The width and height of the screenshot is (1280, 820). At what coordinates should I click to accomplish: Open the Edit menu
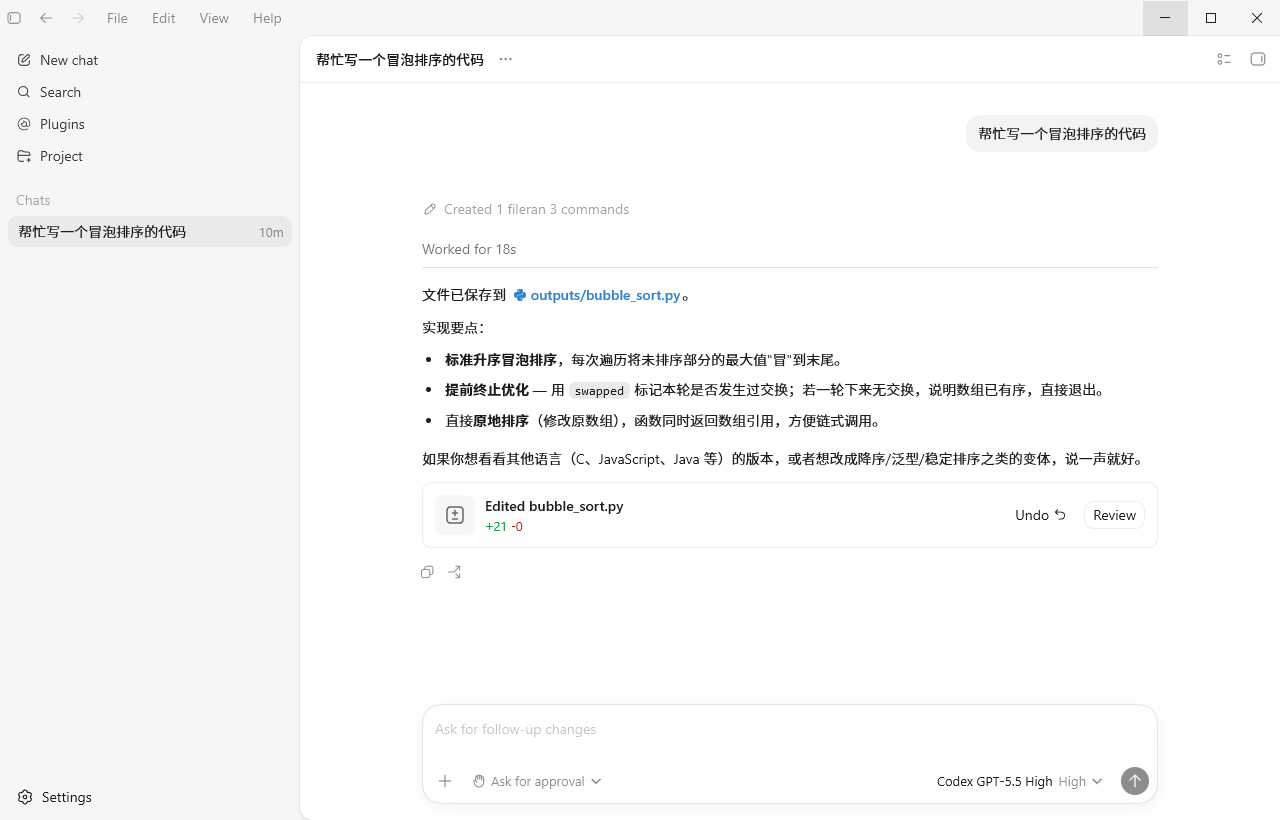(x=164, y=18)
